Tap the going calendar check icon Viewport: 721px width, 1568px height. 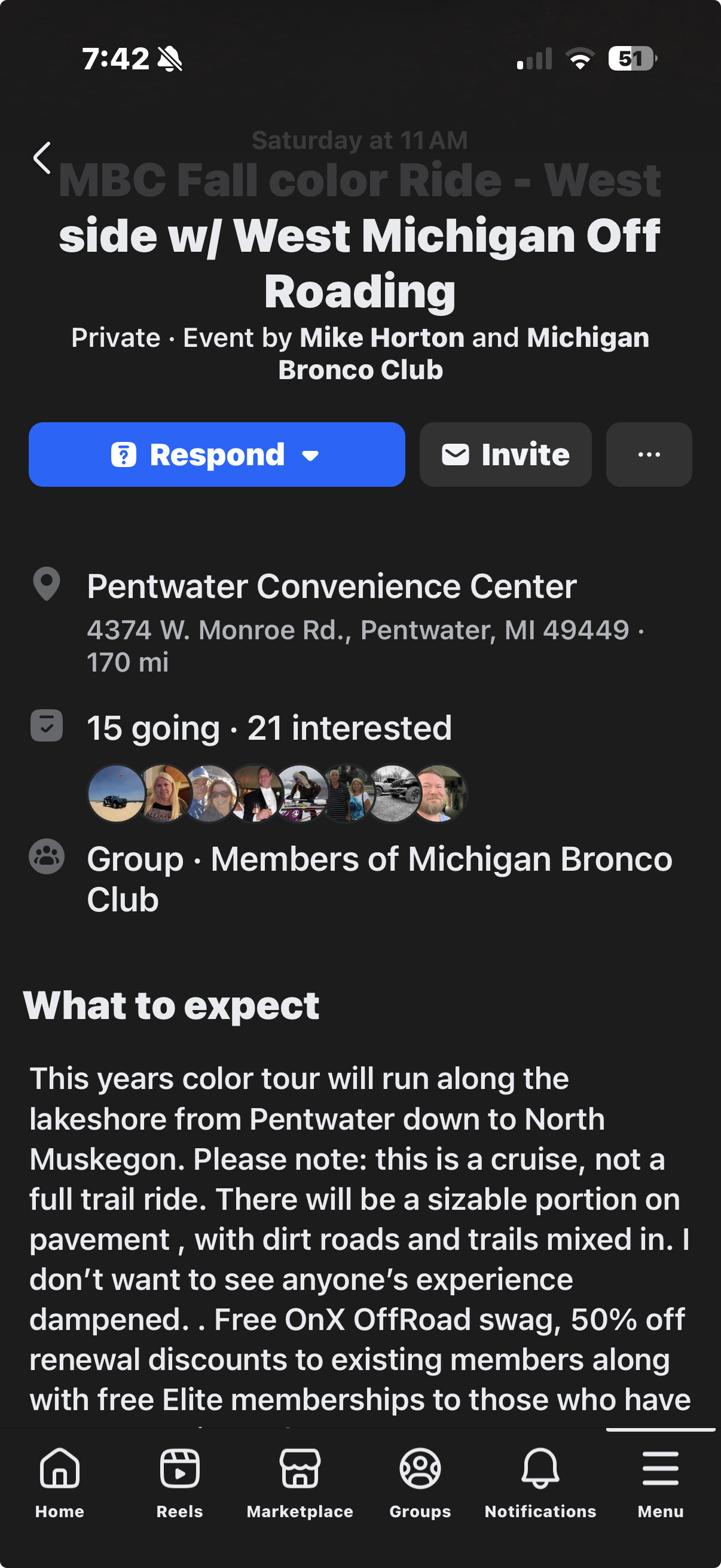(x=47, y=725)
